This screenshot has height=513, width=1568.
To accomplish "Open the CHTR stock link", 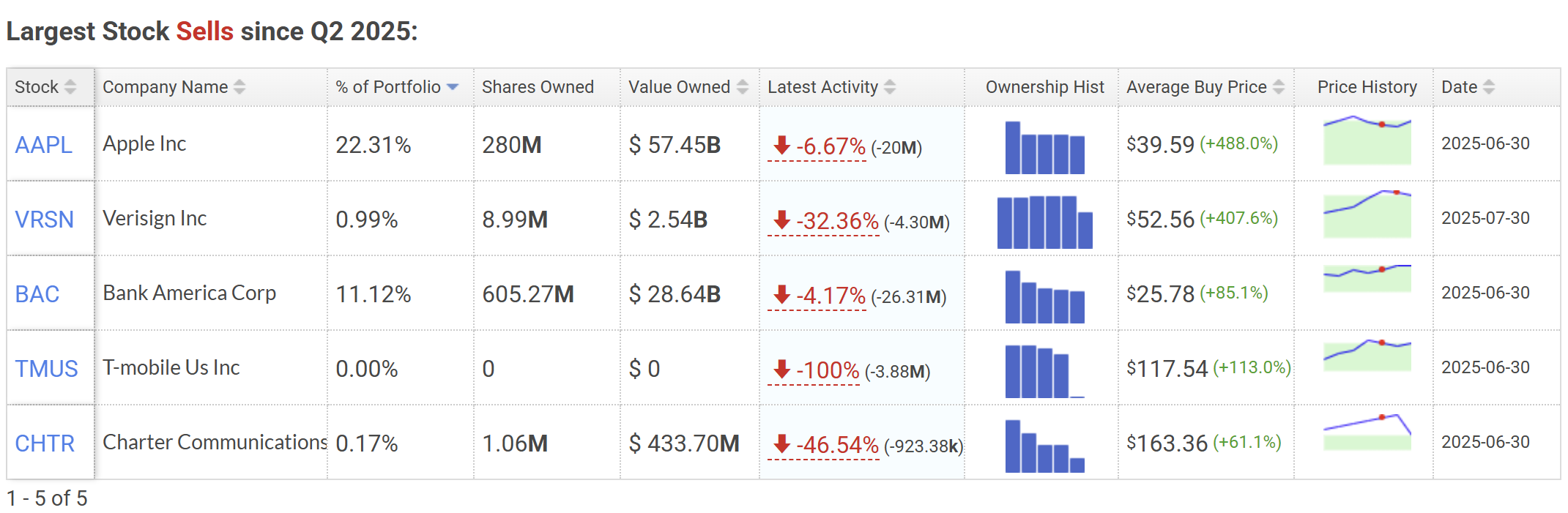I will tap(45, 443).
